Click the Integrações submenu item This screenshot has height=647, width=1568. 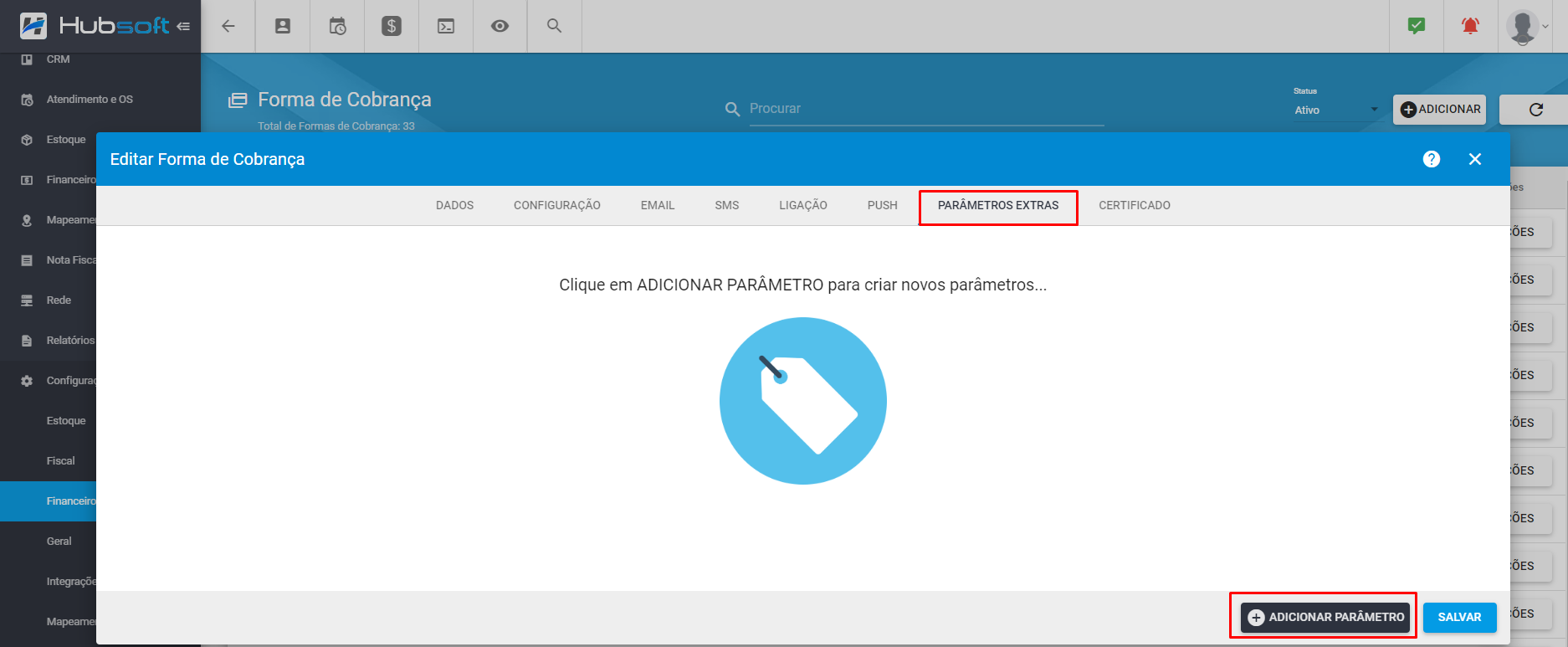click(x=70, y=582)
